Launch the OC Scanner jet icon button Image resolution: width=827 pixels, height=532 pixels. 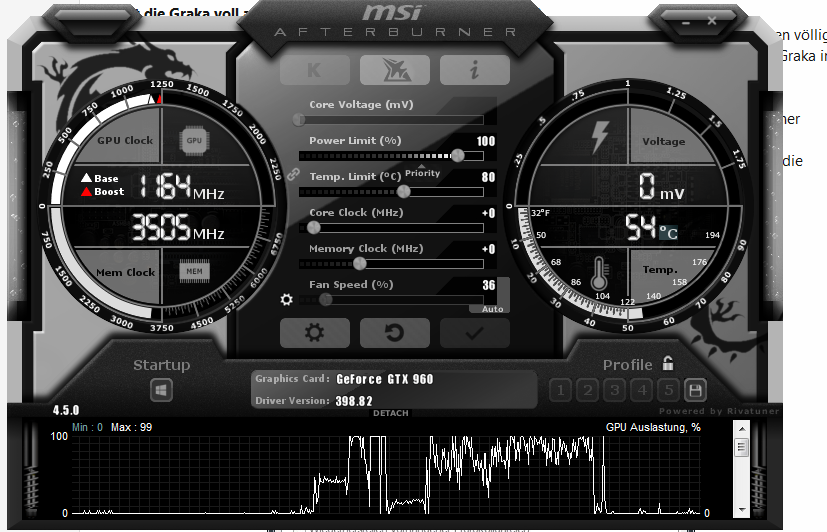(x=395, y=70)
